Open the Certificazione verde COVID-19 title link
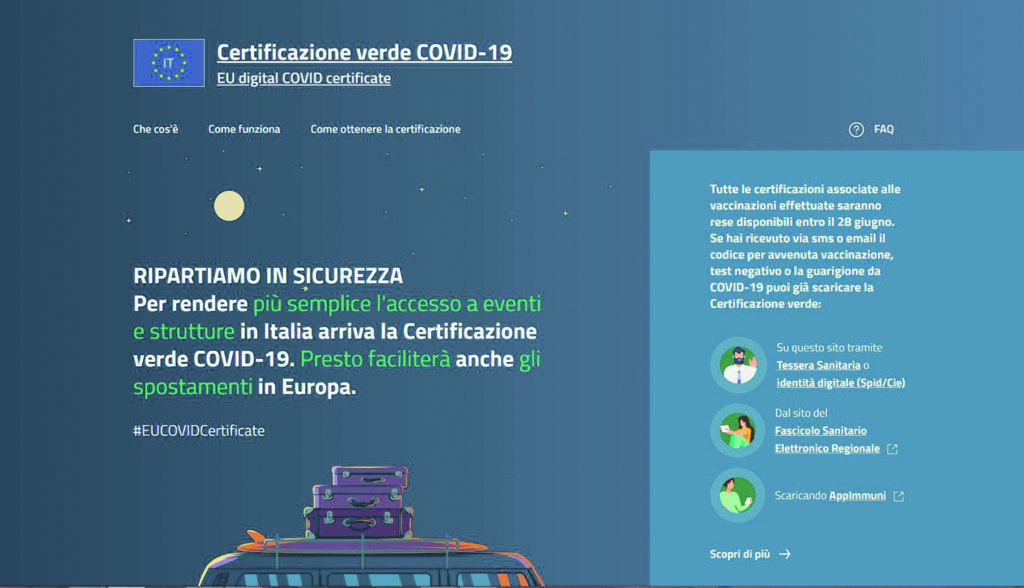1024x588 pixels. [363, 52]
